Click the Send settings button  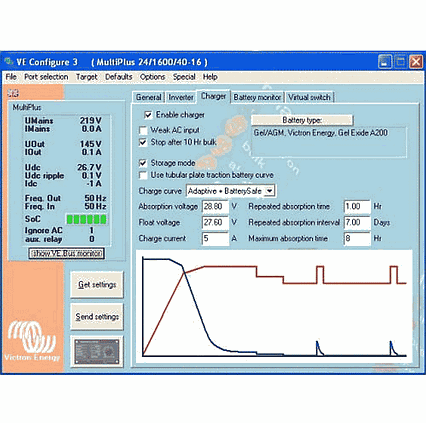click(x=97, y=316)
